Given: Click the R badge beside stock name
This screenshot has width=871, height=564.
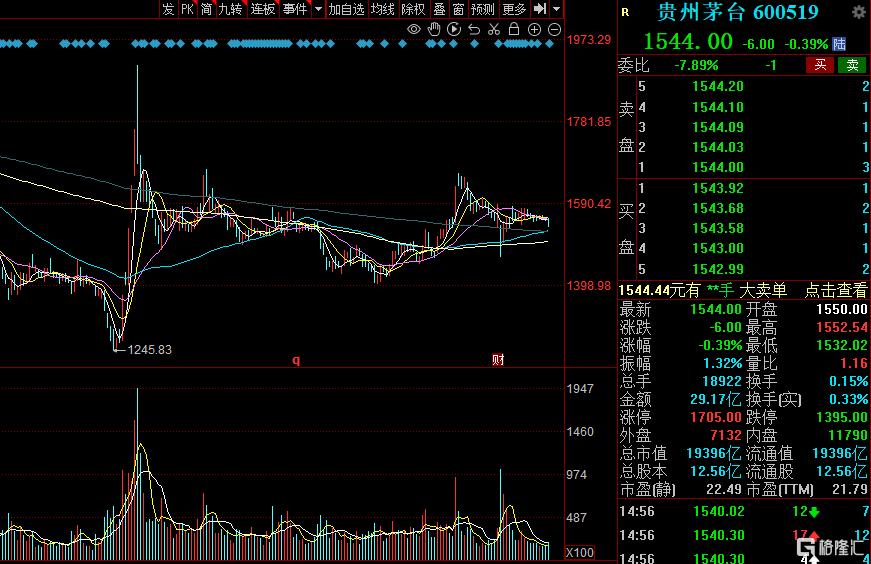Looking at the screenshot, I should 625,12.
